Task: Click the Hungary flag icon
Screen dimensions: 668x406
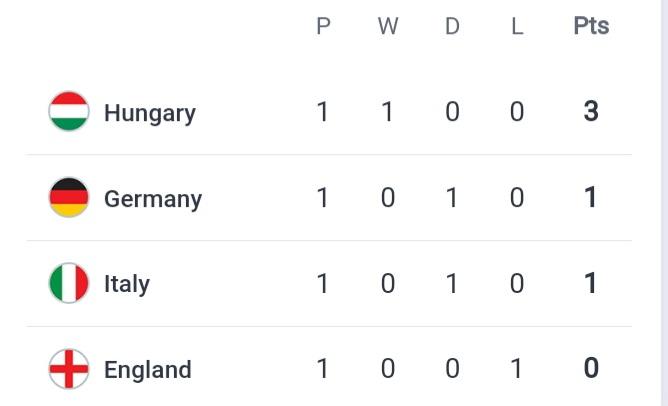Action: coord(69,111)
